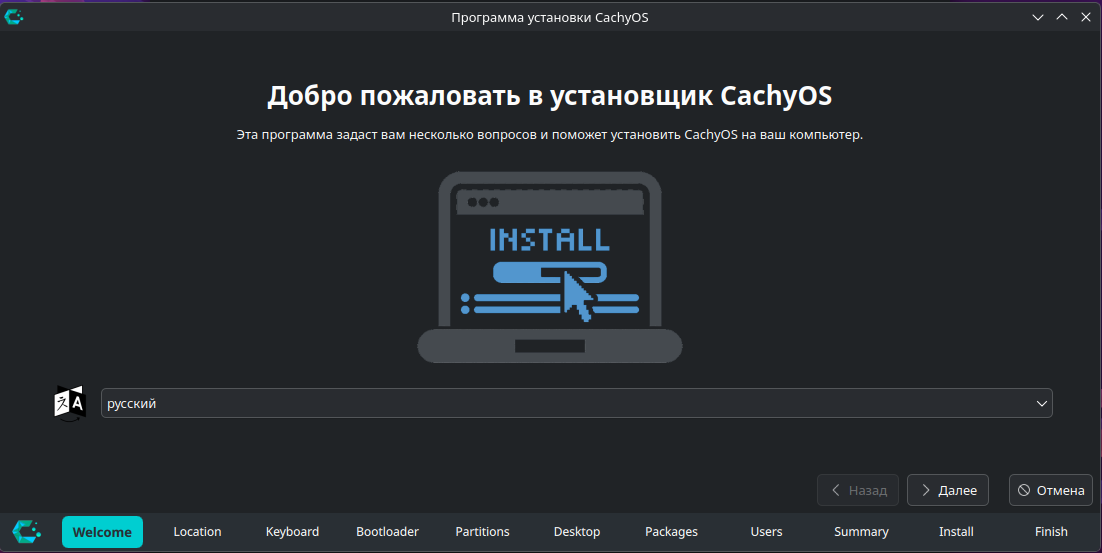
Task: Minimize the installer window
Action: (1037, 17)
